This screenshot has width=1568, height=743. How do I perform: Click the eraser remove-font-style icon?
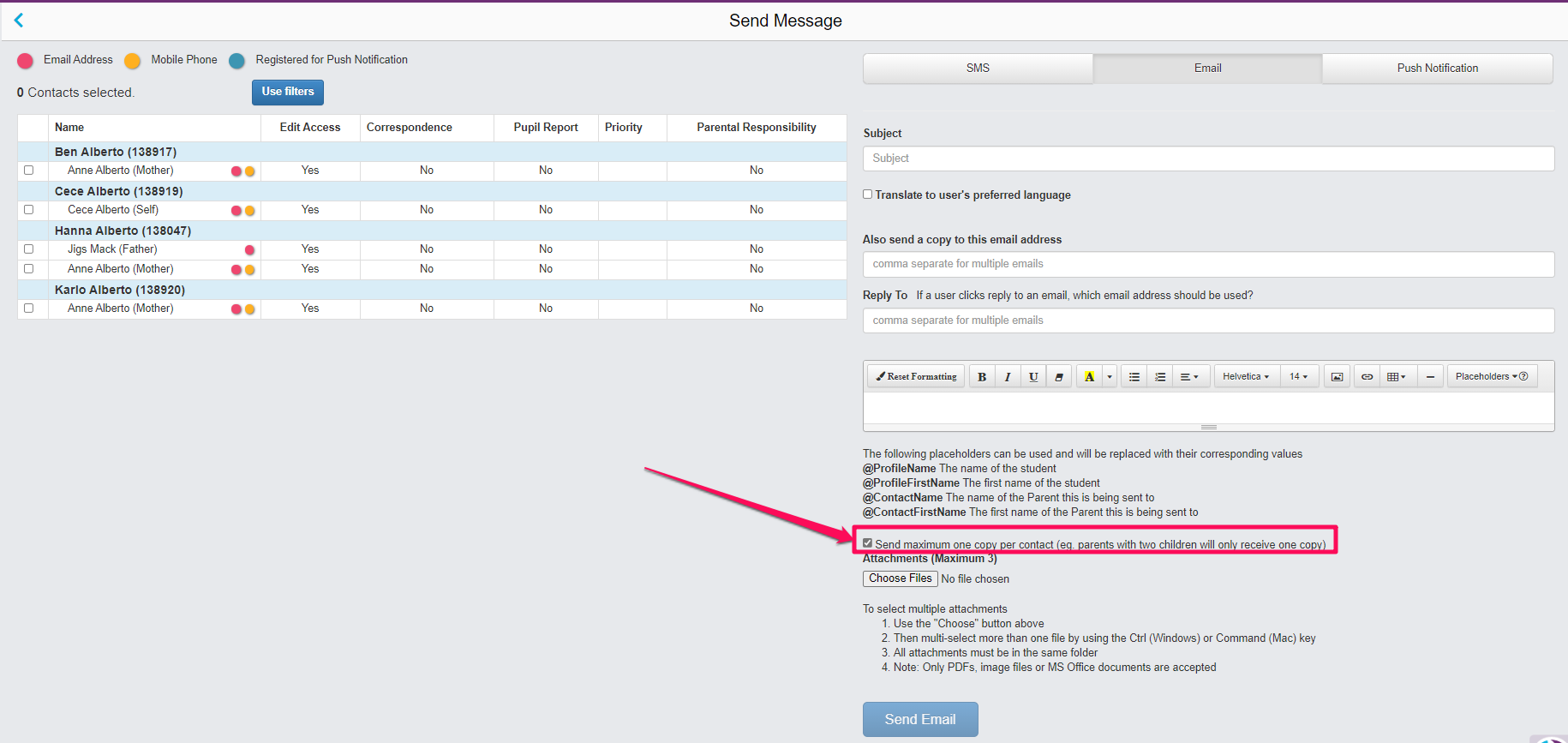tap(1059, 377)
